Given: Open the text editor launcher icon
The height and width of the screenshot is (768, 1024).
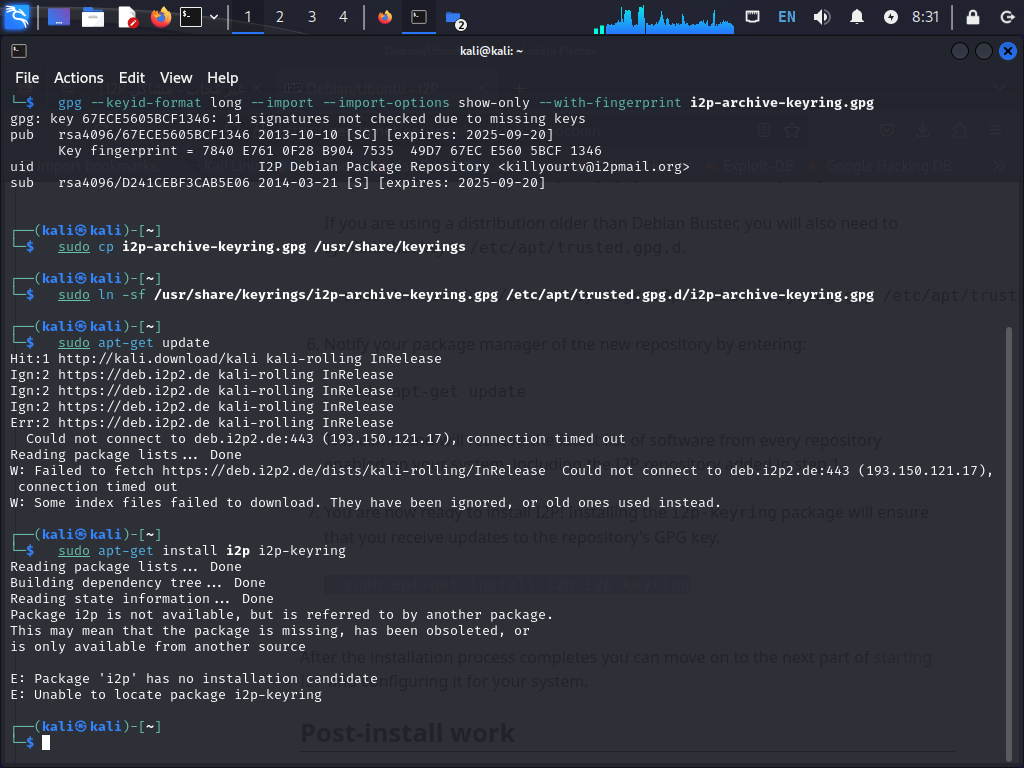Looking at the screenshot, I should click(x=127, y=17).
